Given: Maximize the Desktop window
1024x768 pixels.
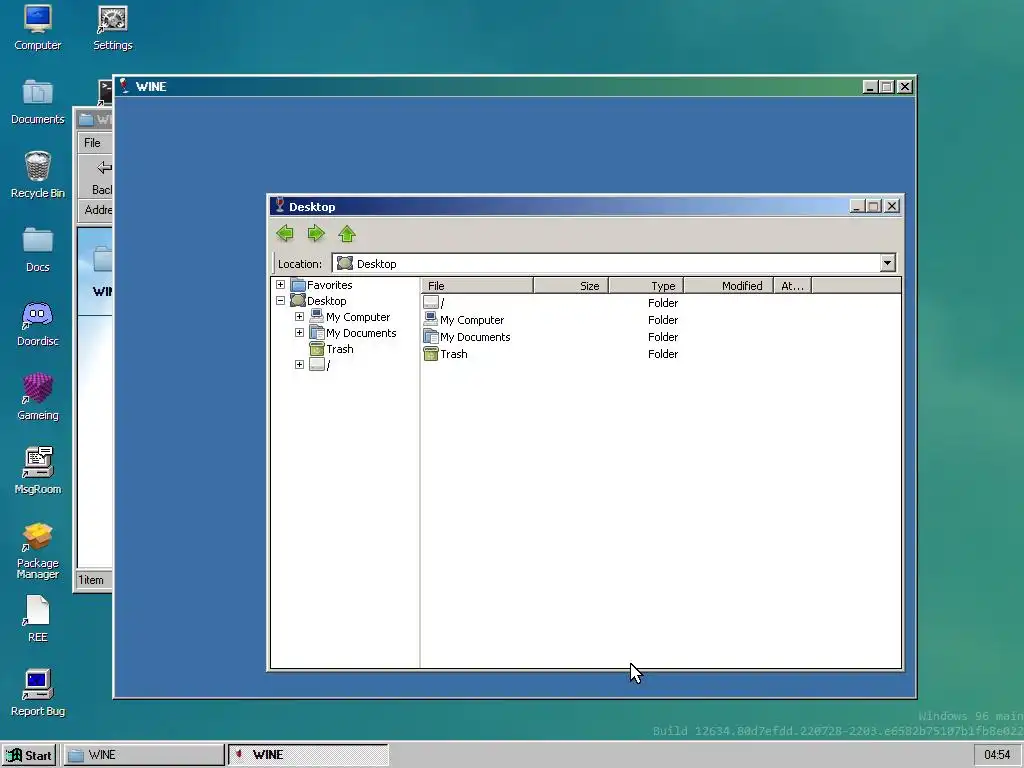Looking at the screenshot, I should tap(874, 206).
